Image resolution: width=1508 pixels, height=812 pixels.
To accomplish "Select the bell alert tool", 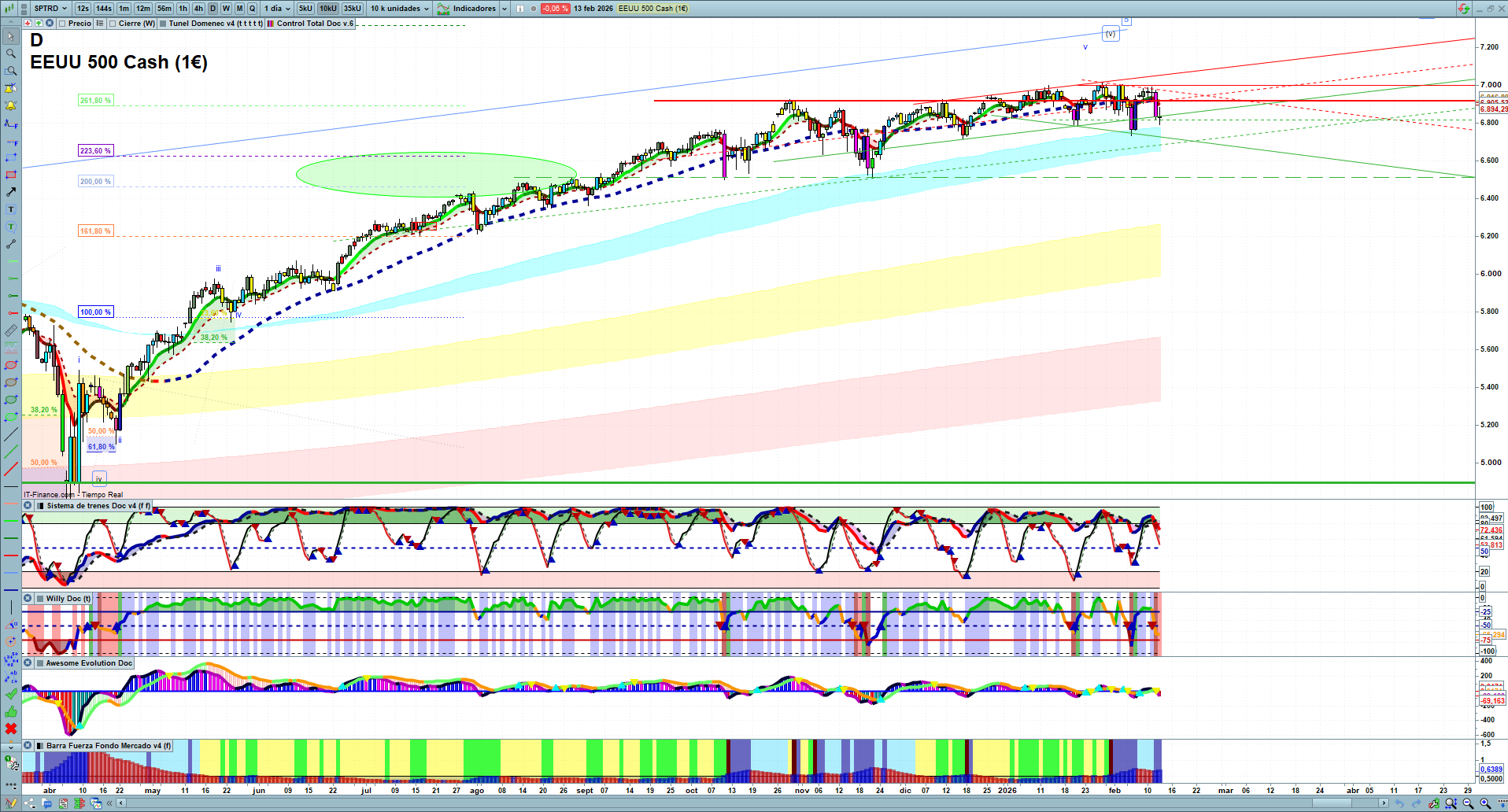I will 11,105.
